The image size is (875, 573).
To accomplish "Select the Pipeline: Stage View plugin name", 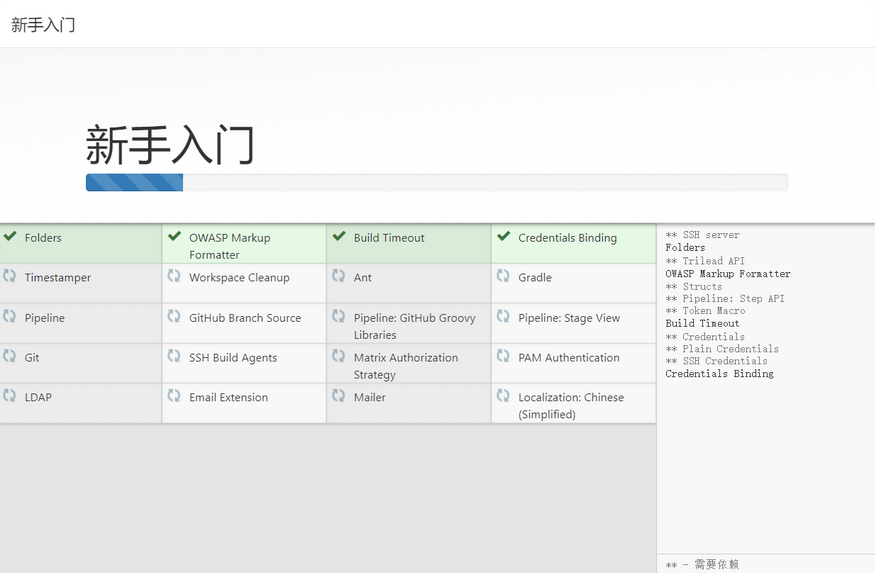I will point(569,318).
